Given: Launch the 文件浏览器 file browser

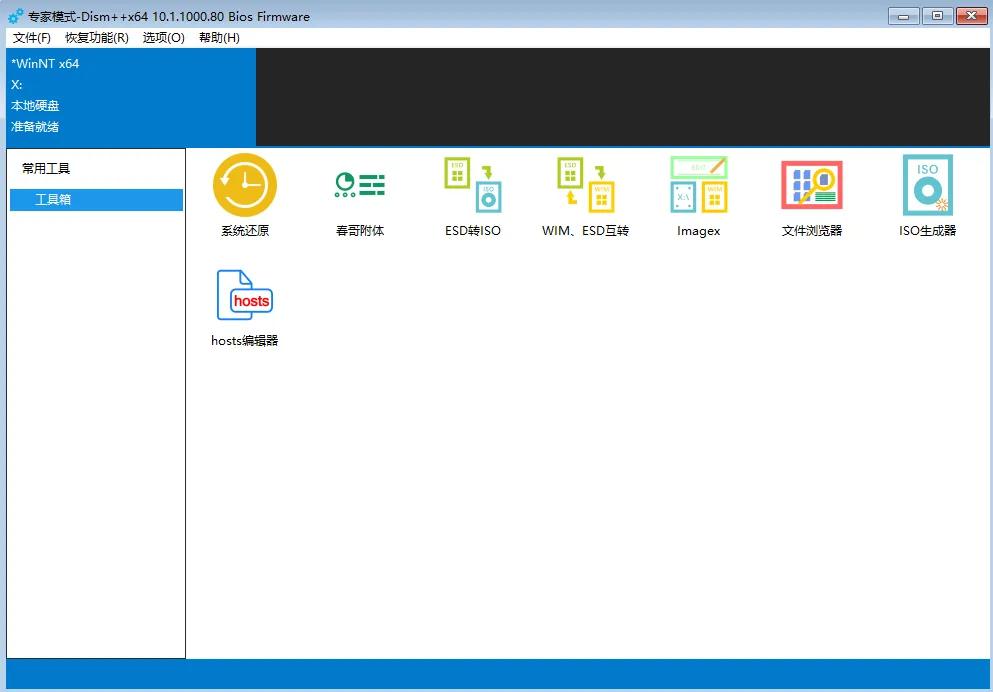Looking at the screenshot, I should click(811, 186).
